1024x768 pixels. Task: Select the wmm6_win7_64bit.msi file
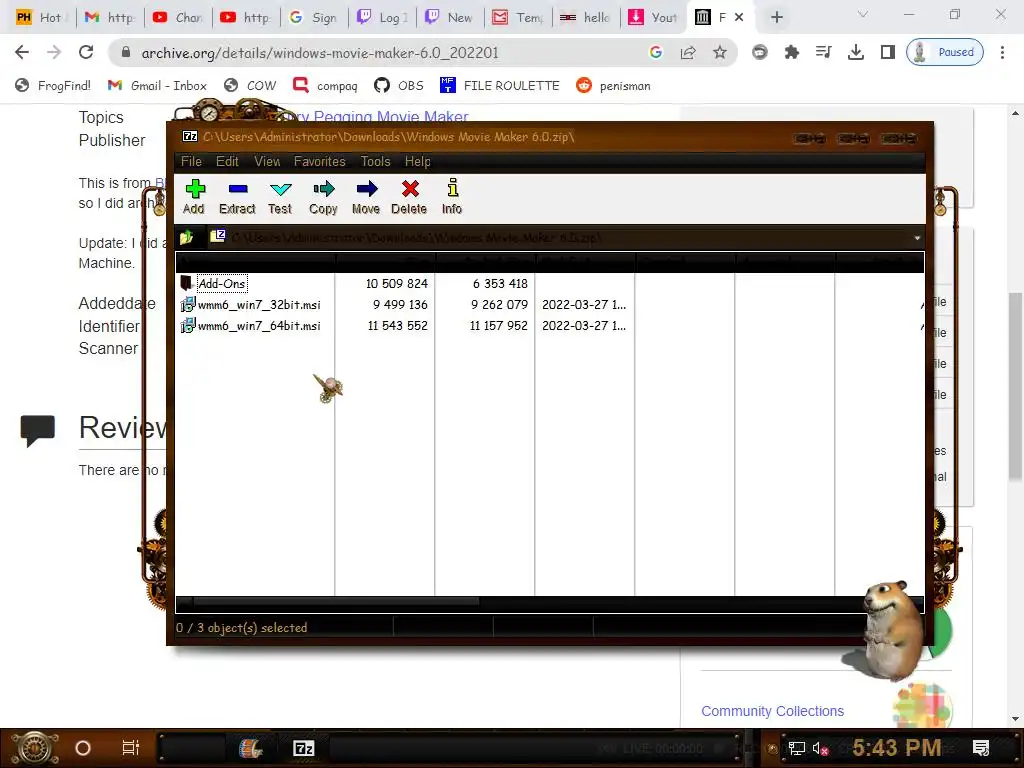point(259,326)
